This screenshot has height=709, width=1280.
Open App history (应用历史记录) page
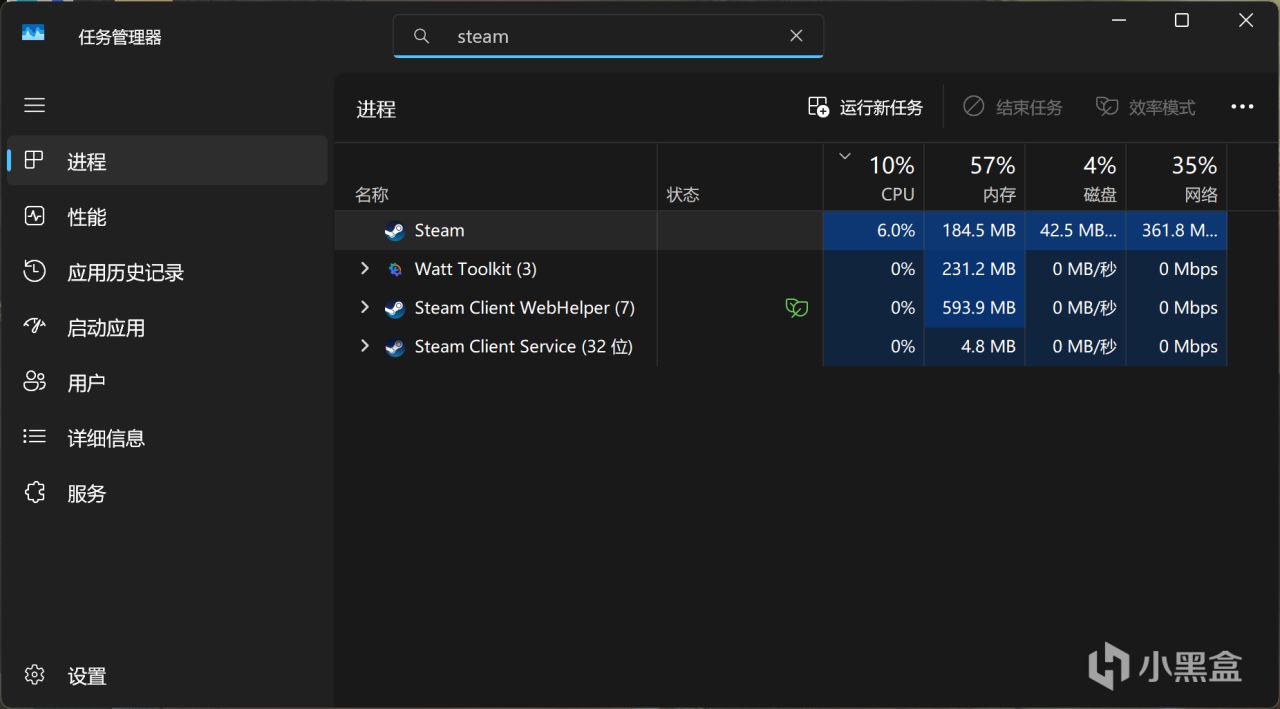click(x=125, y=272)
